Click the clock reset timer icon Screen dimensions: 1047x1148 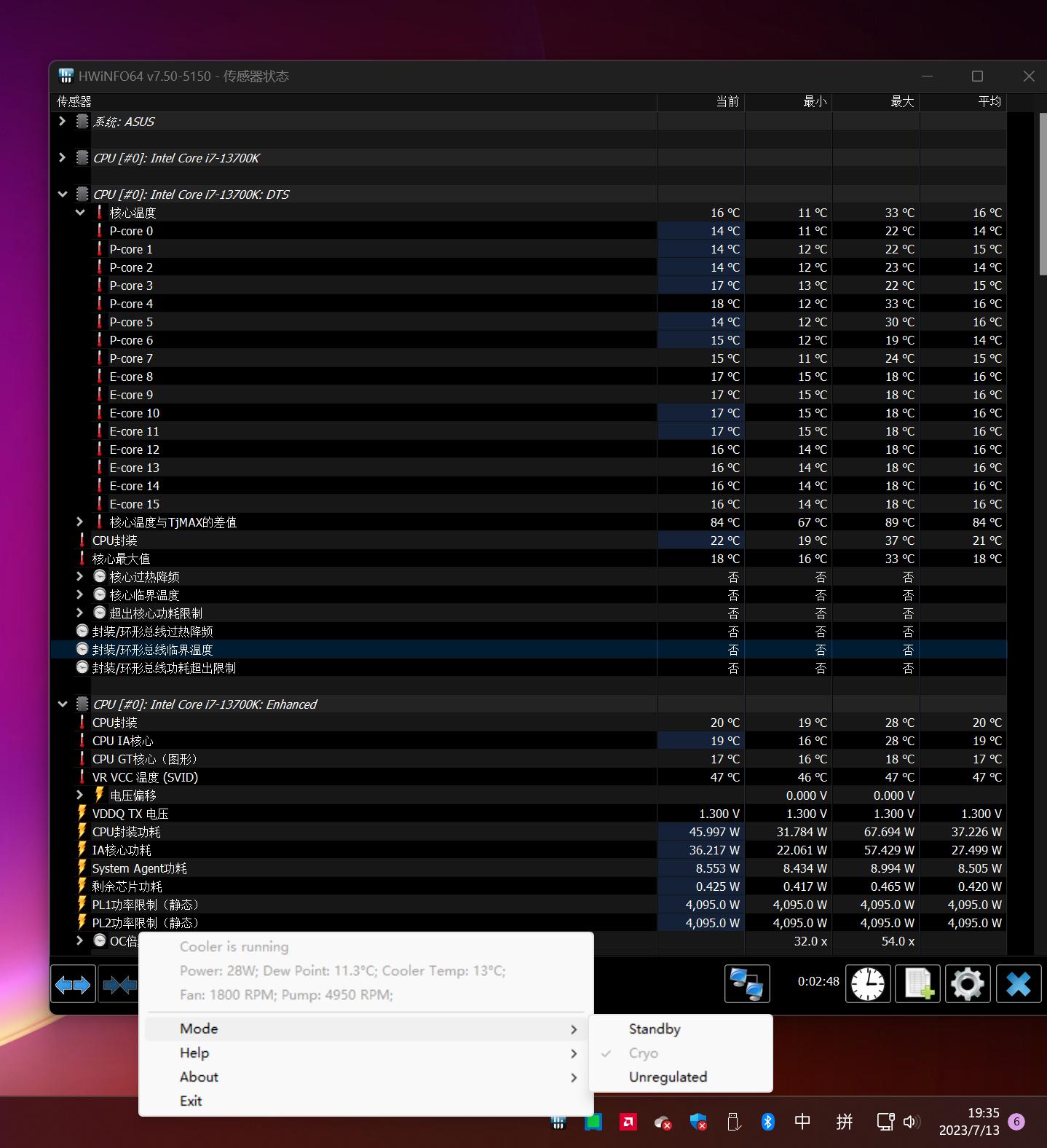pos(867,983)
